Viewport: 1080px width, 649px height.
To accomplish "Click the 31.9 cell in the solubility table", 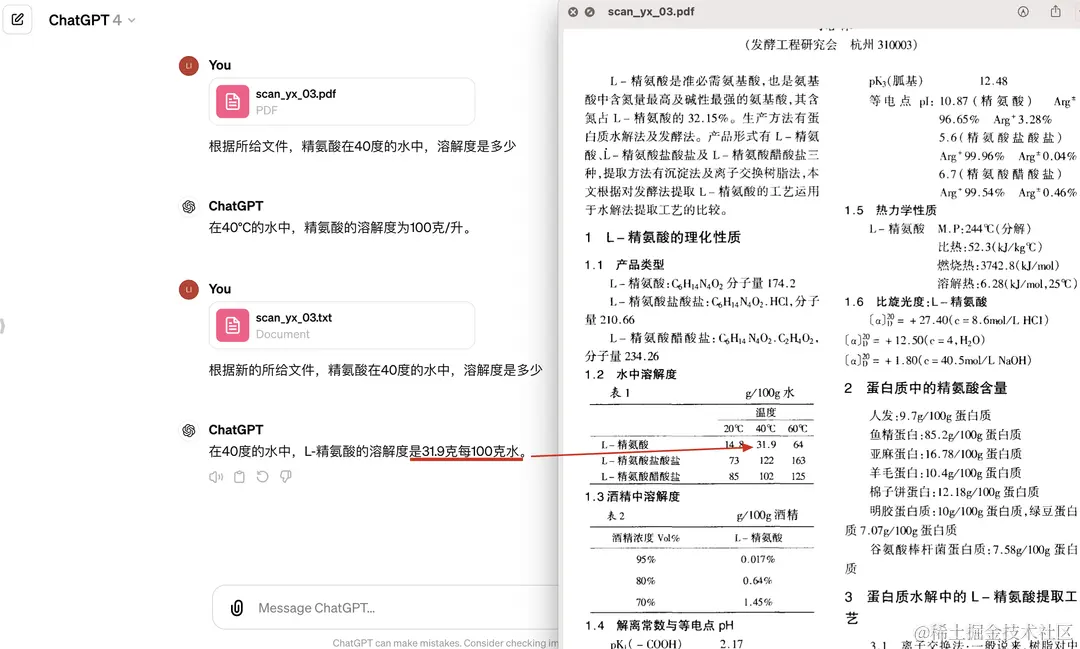I will tap(766, 444).
